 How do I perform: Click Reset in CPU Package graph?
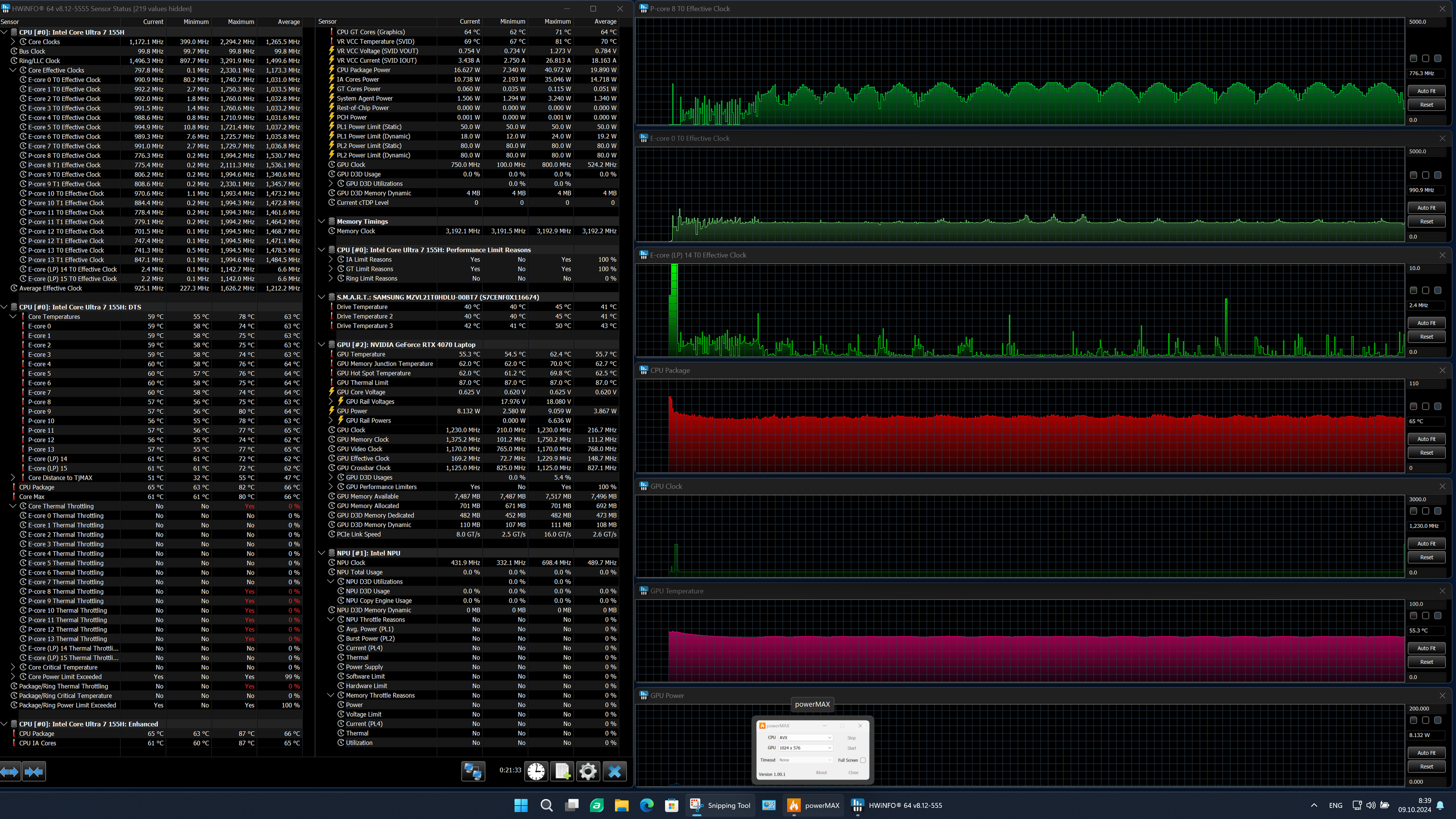click(x=1426, y=453)
